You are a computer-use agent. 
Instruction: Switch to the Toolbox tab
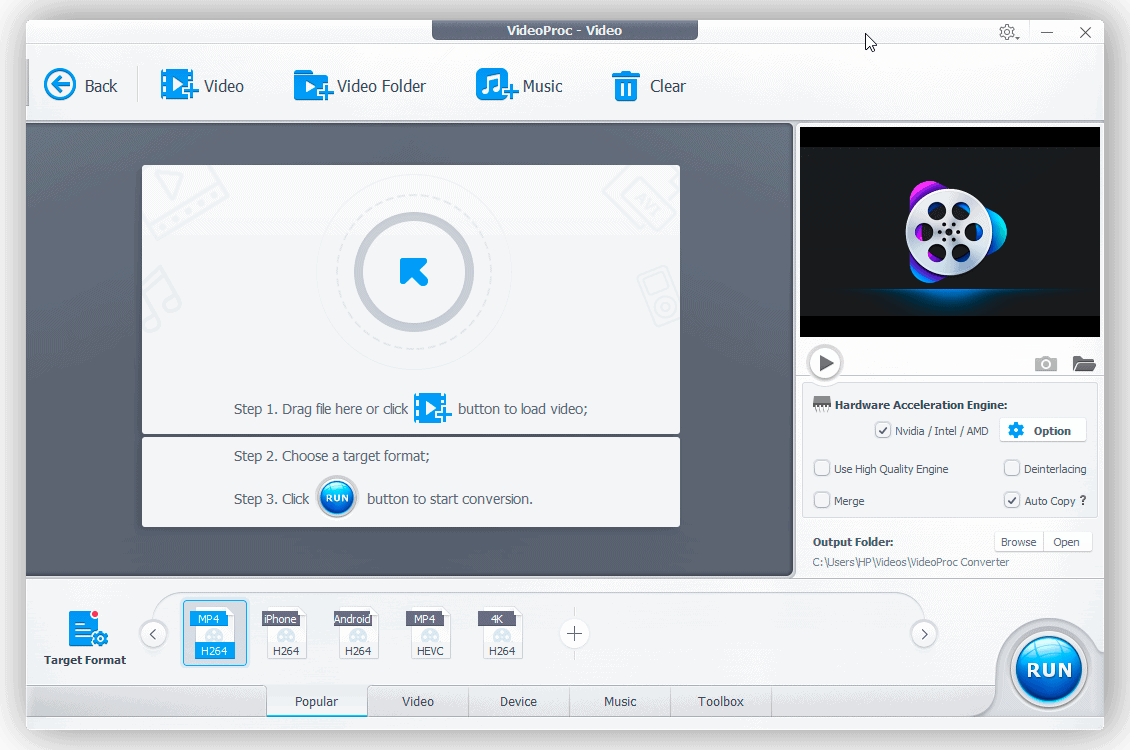coord(720,701)
